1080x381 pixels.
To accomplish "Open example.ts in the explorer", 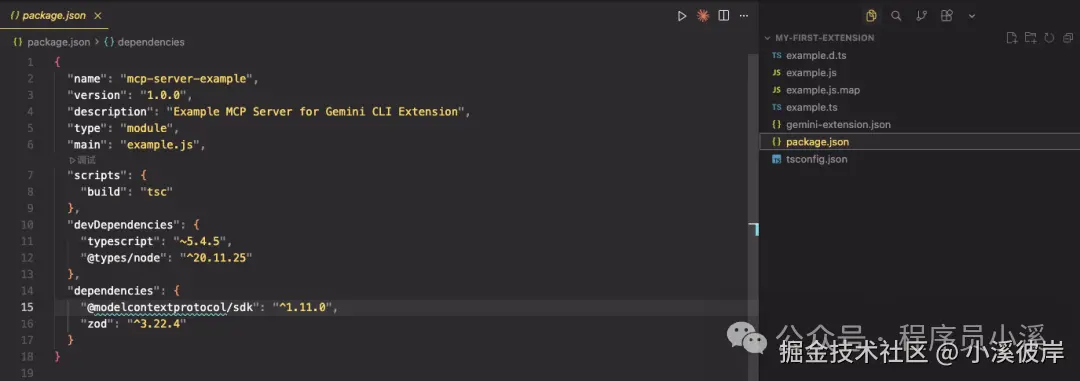I will pos(812,107).
